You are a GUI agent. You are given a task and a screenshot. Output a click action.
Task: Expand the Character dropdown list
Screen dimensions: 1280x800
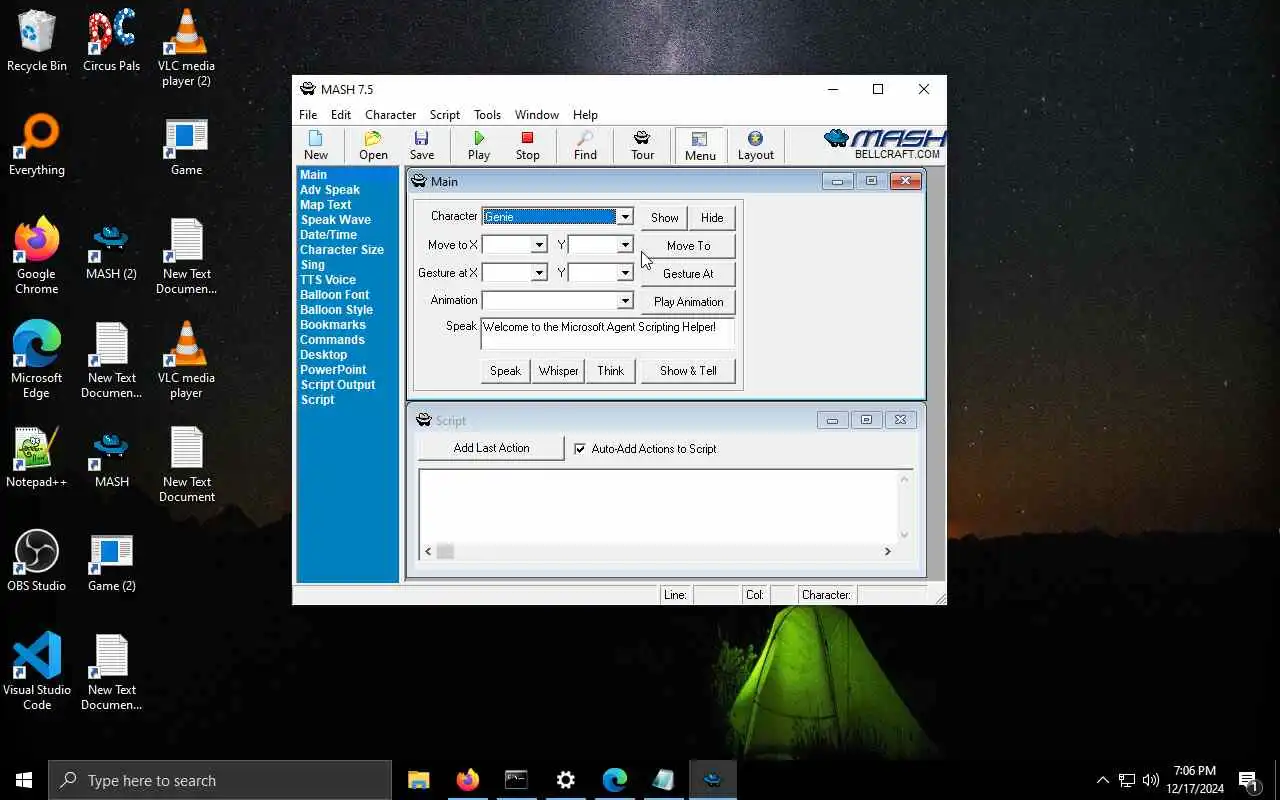click(624, 217)
